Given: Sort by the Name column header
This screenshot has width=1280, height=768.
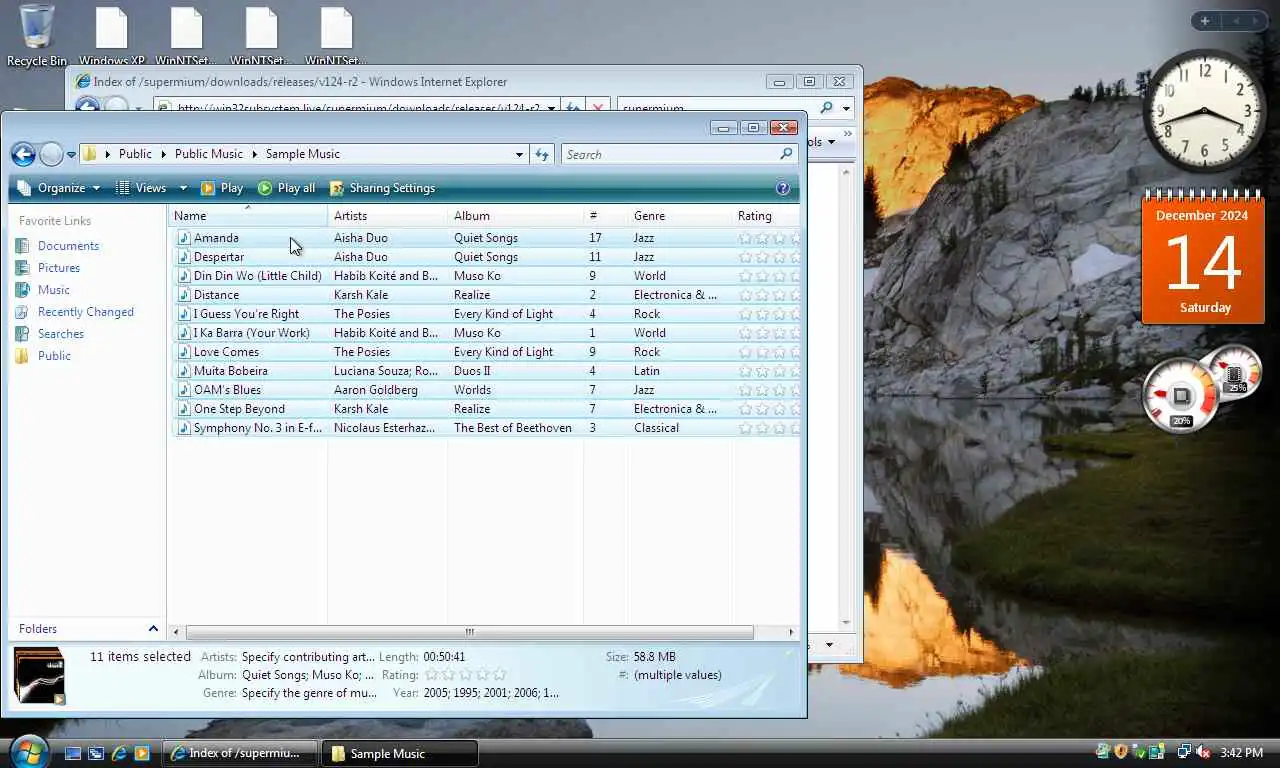Looking at the screenshot, I should [x=248, y=216].
